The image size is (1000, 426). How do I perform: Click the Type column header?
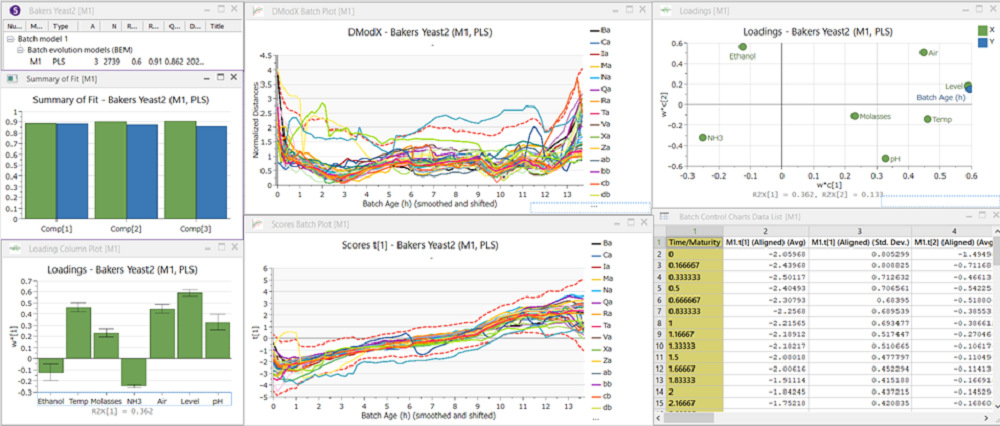coord(61,27)
